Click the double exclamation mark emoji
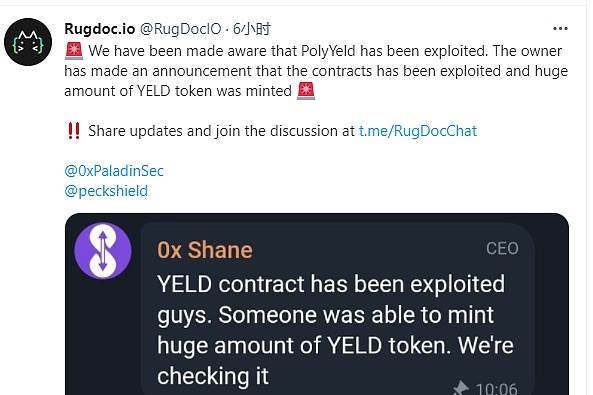593x395 pixels. (74, 131)
